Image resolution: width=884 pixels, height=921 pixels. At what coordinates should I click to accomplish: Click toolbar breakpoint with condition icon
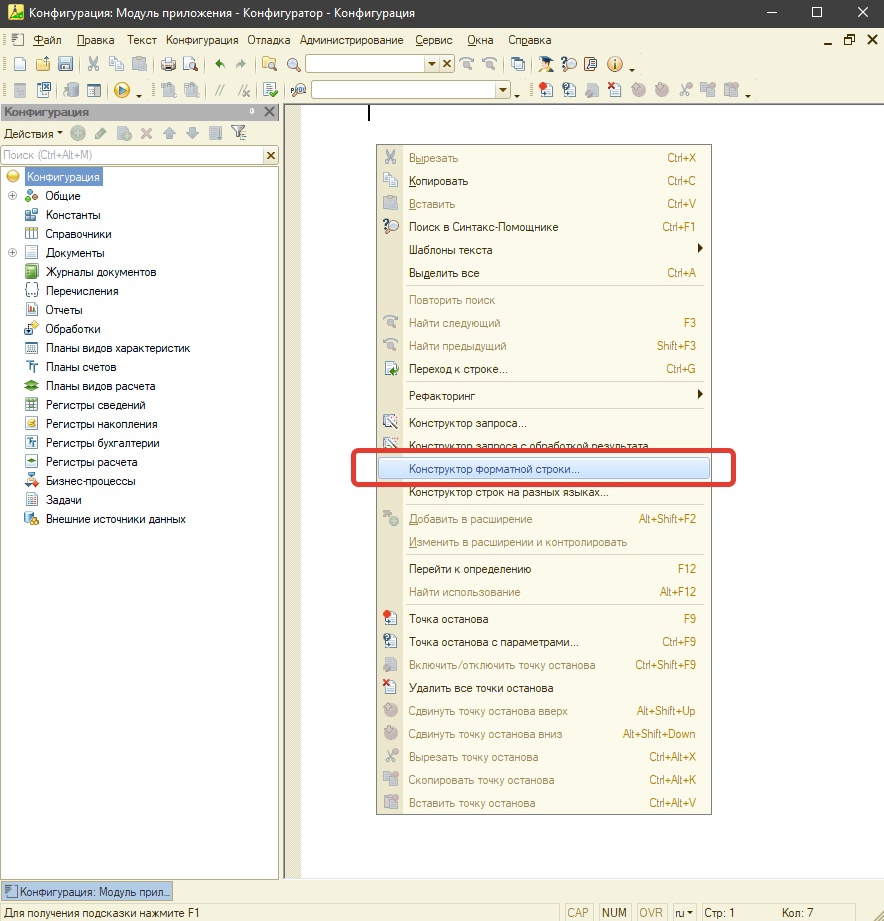pos(569,90)
